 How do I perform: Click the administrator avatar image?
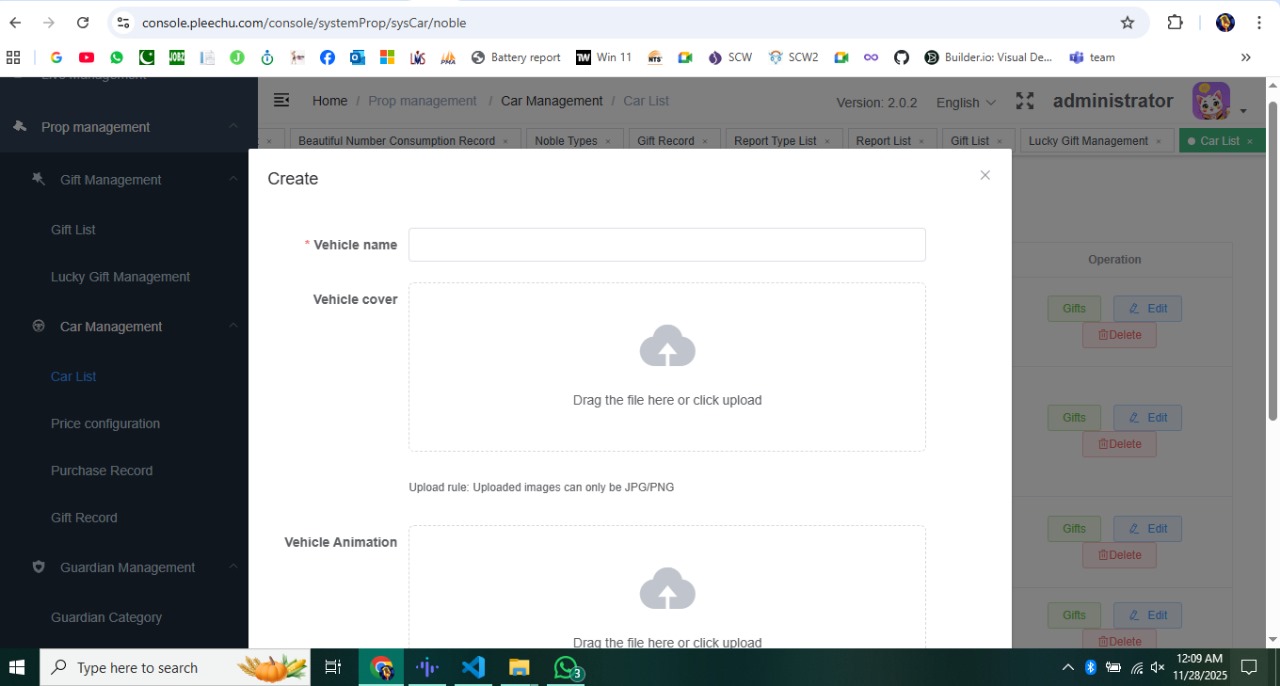pos(1210,101)
